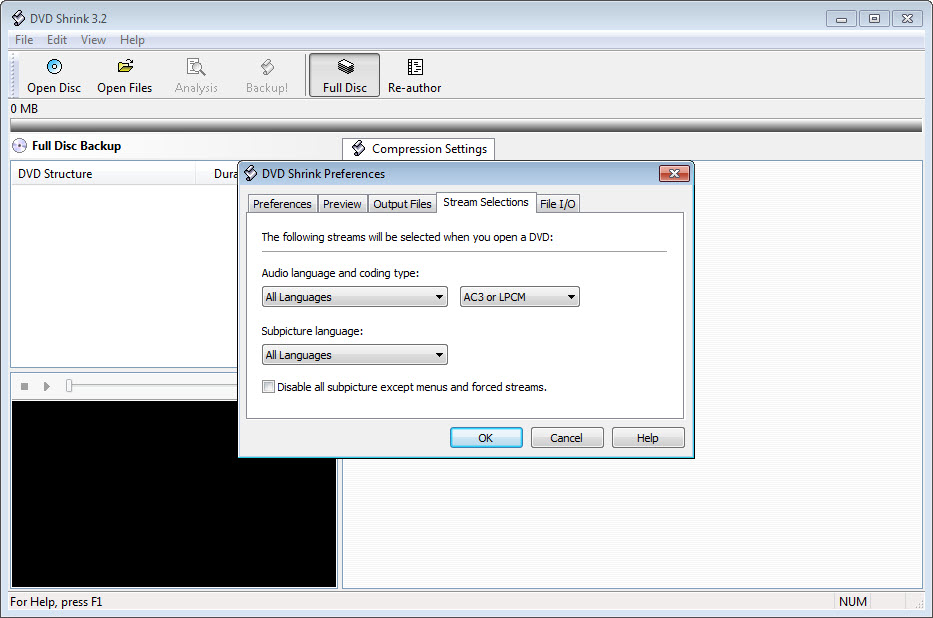Click the Preferences dialog title icon
The width and height of the screenshot is (933, 618).
pos(251,173)
